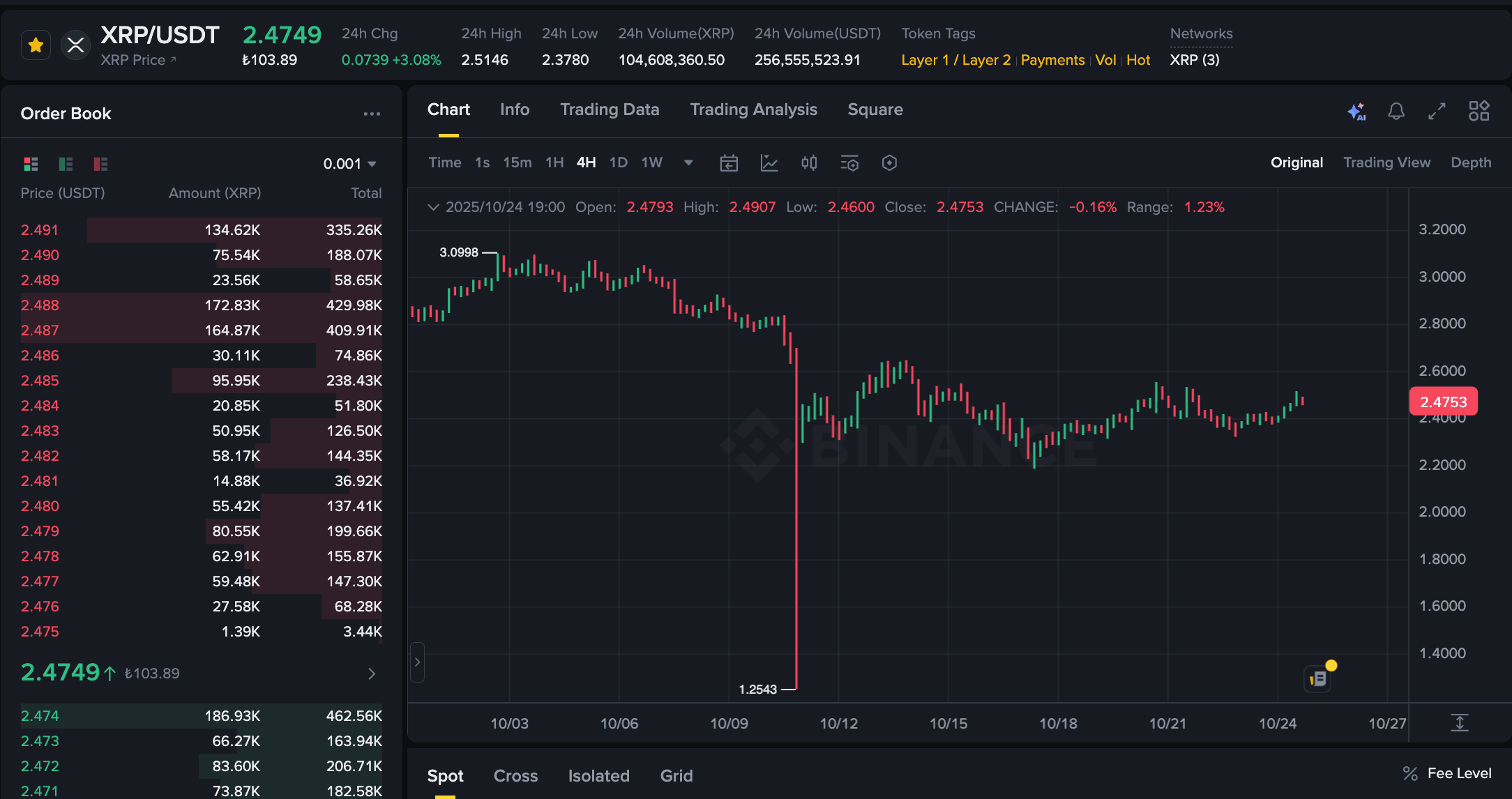
Task: Switch chart to Trading View
Action: [x=1386, y=162]
